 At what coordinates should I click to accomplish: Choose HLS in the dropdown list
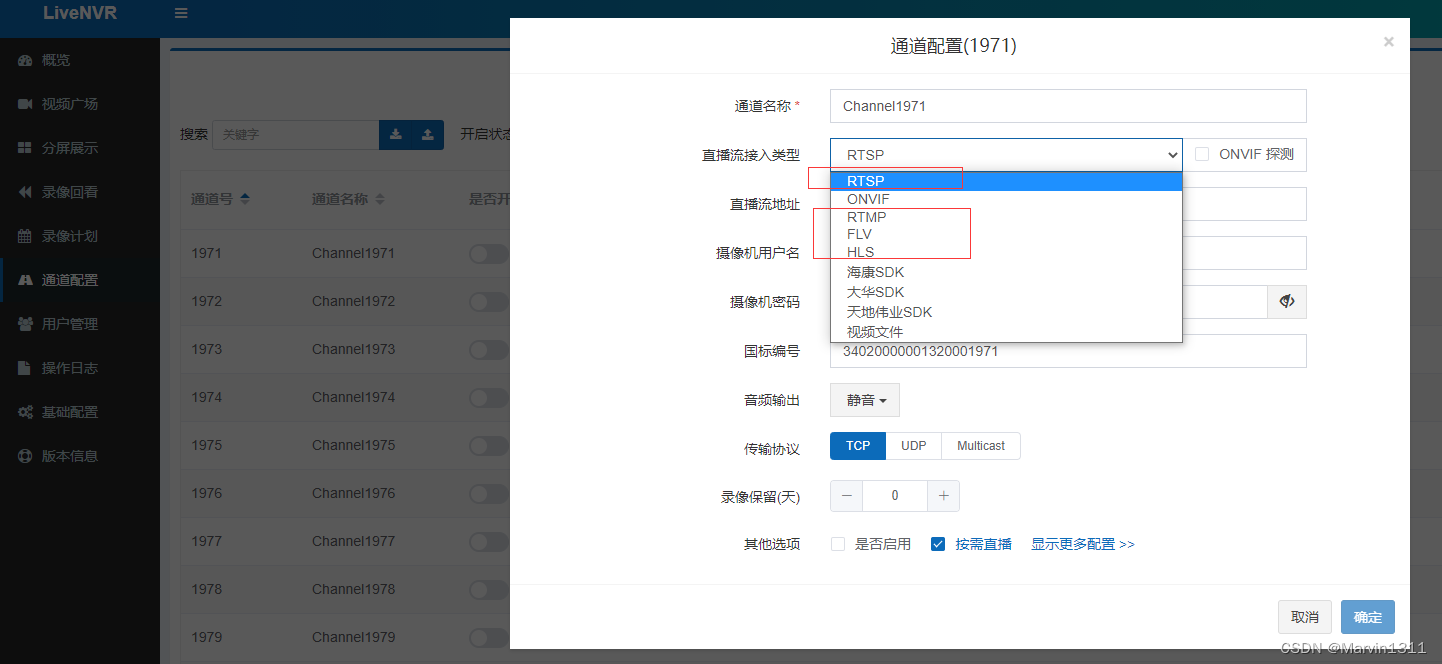point(1006,252)
